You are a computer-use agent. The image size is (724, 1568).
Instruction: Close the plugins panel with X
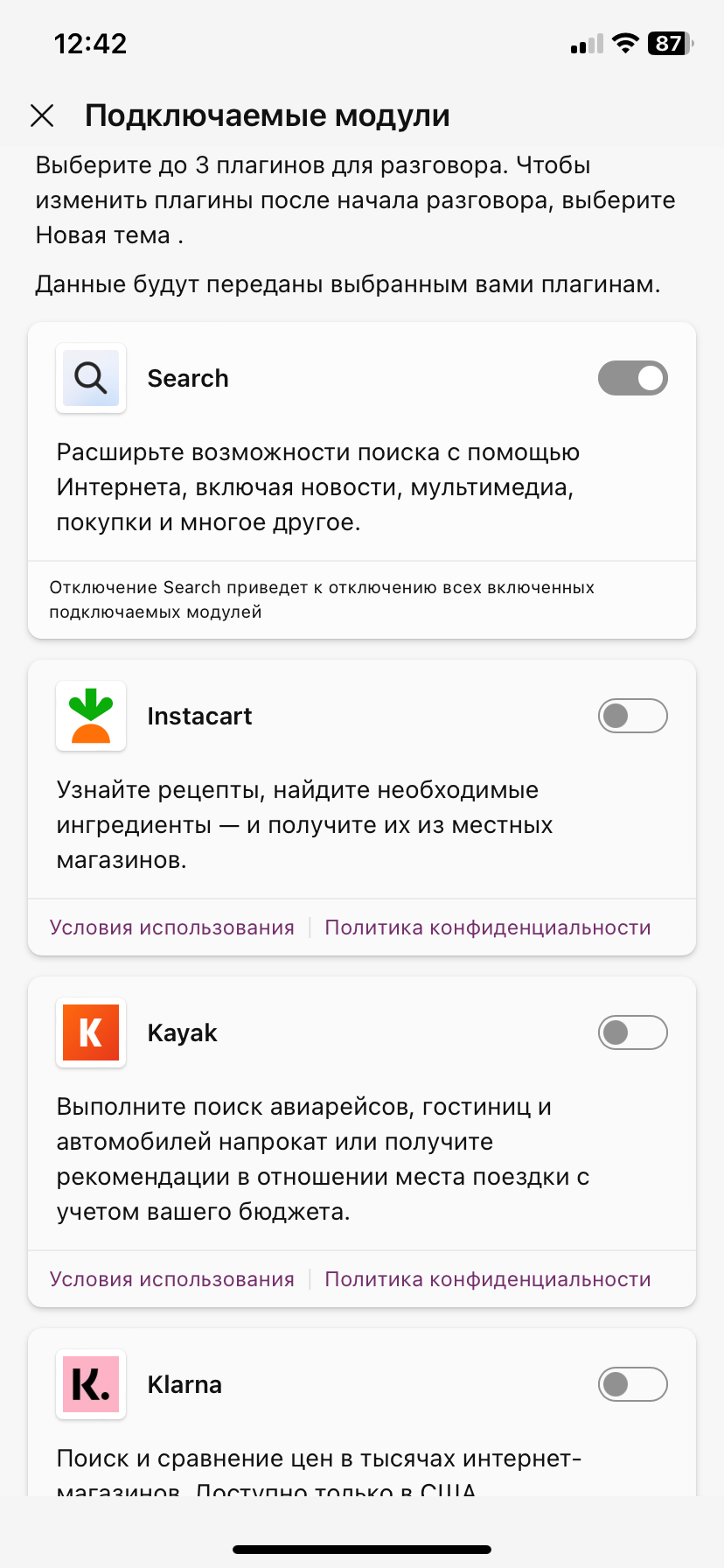point(42,115)
